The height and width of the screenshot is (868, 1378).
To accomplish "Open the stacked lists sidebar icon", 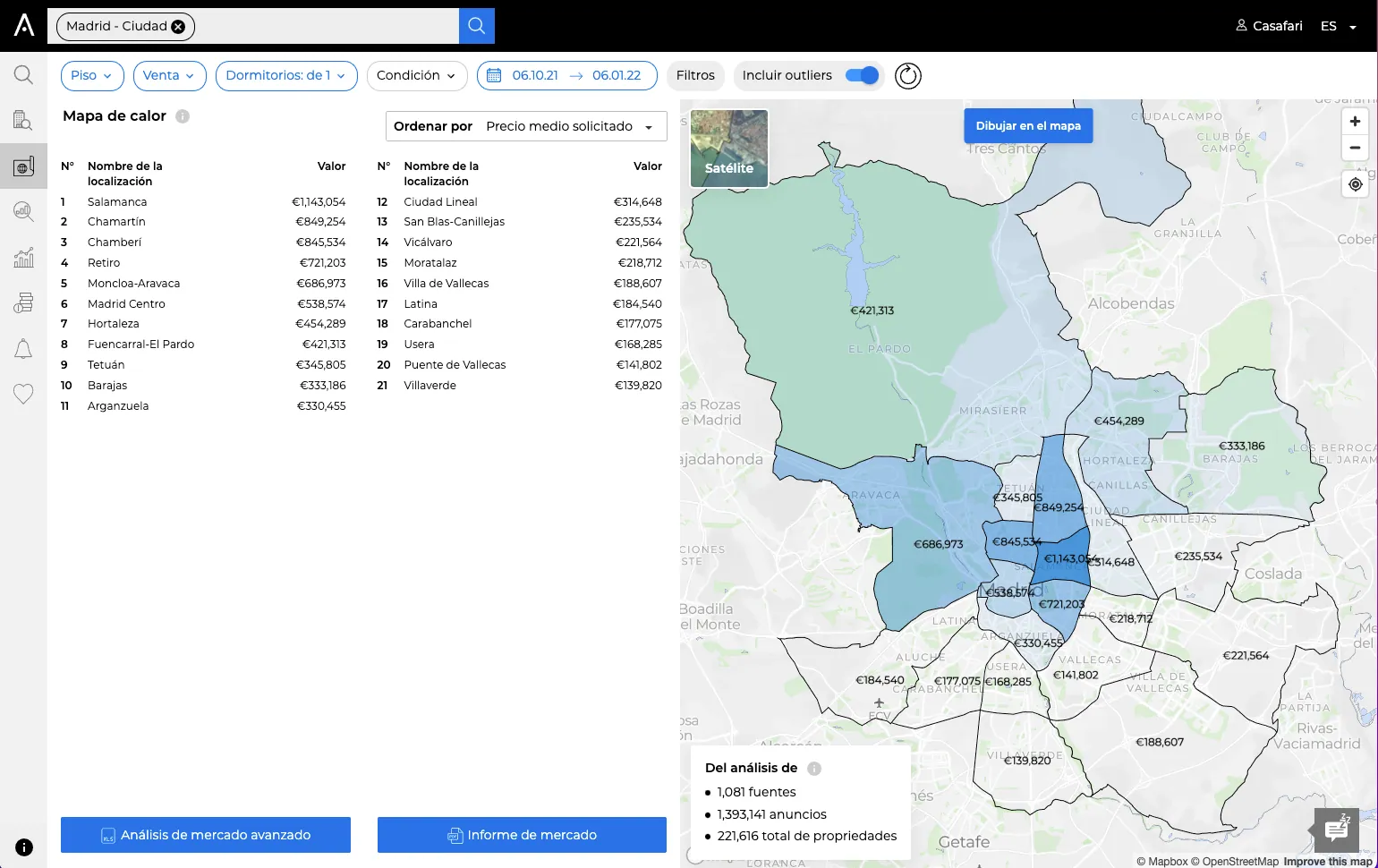I will coord(23,302).
